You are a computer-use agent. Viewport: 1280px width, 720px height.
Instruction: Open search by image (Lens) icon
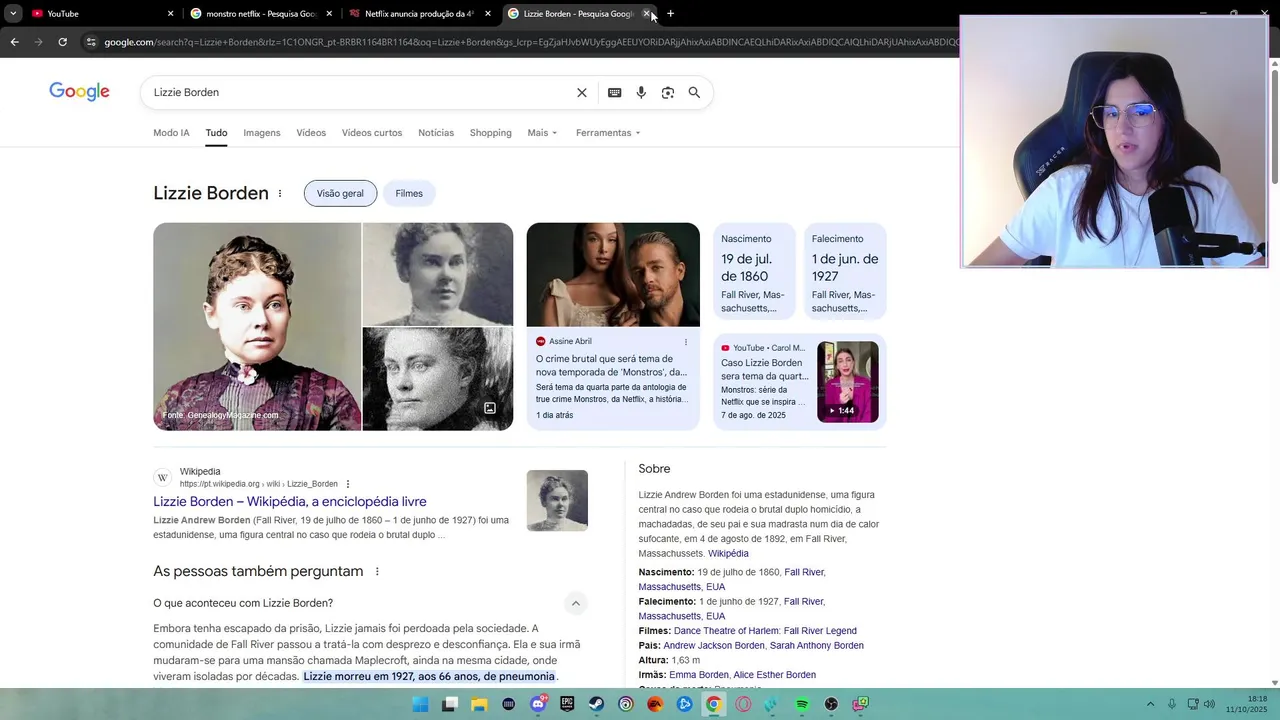tap(667, 92)
